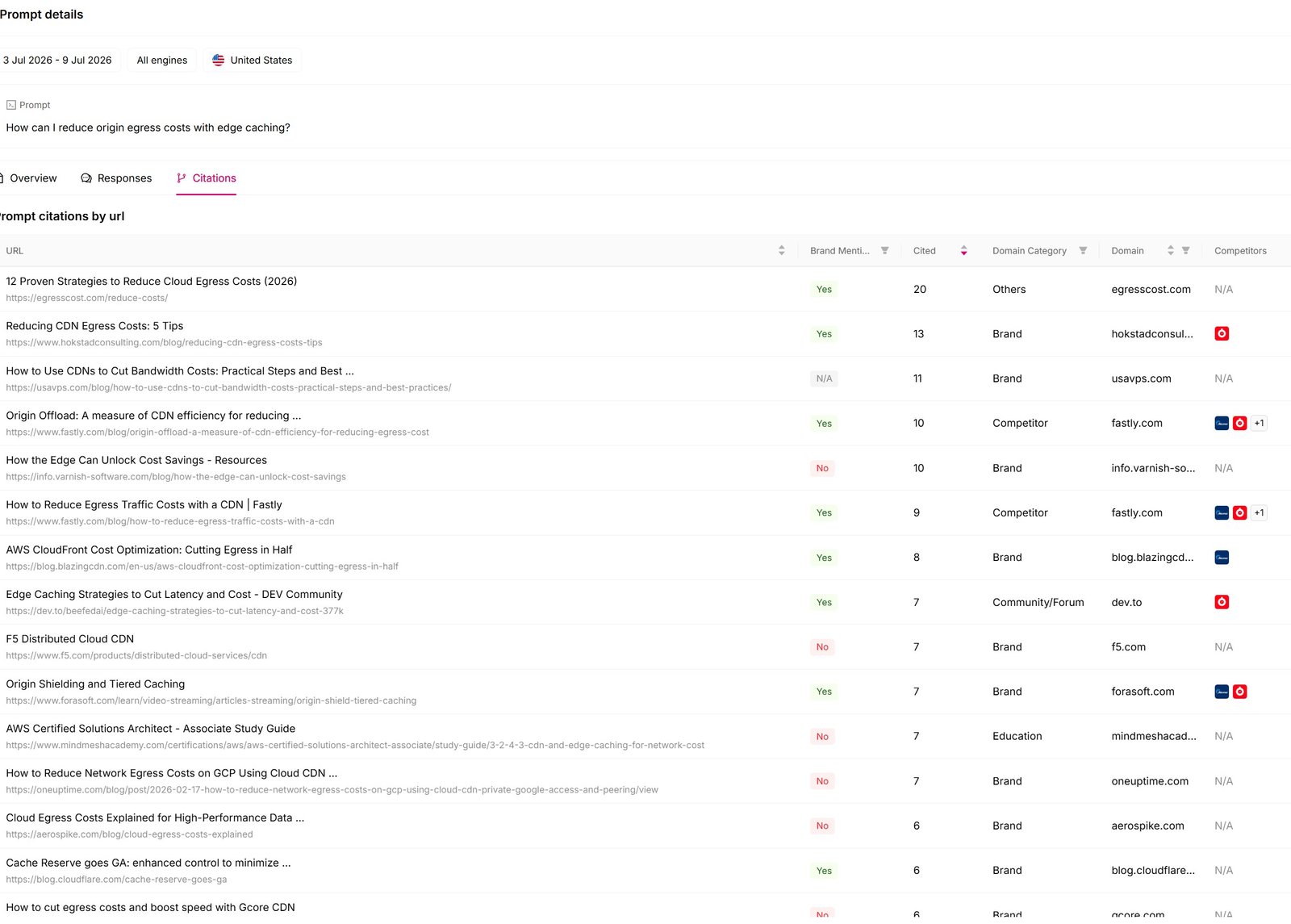Open the dev.to beefedai edge-caching URL

tap(175, 612)
